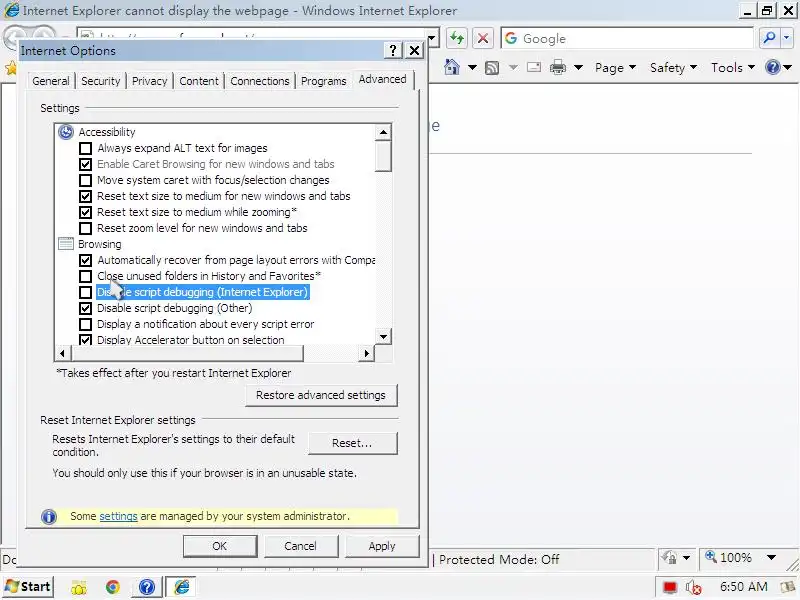Click Restore advanced settings button
800x600 pixels.
[x=321, y=395]
